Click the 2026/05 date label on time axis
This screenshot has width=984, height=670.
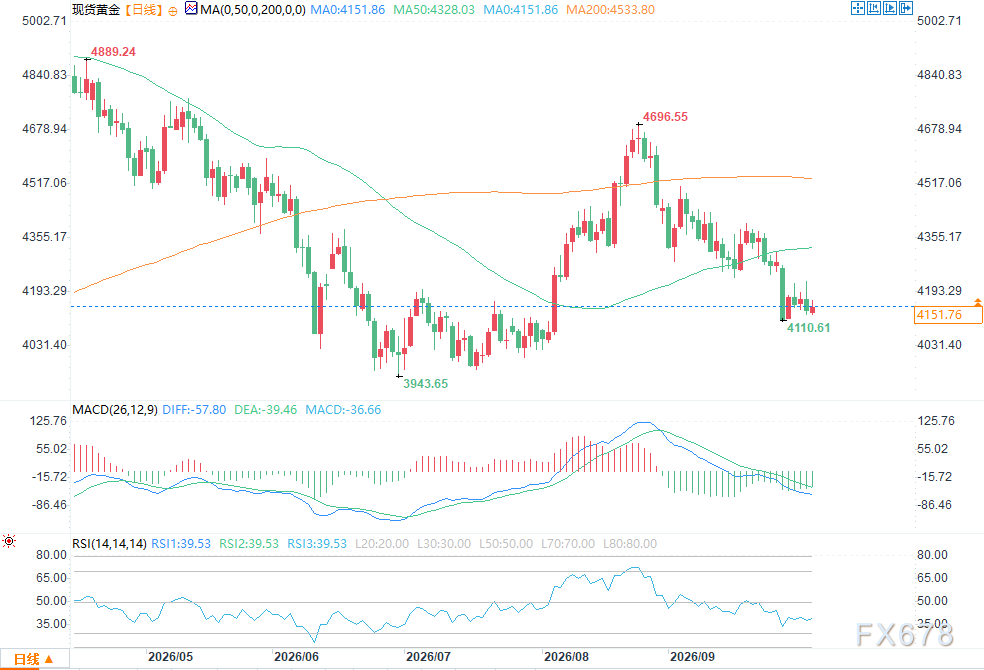(x=171, y=657)
